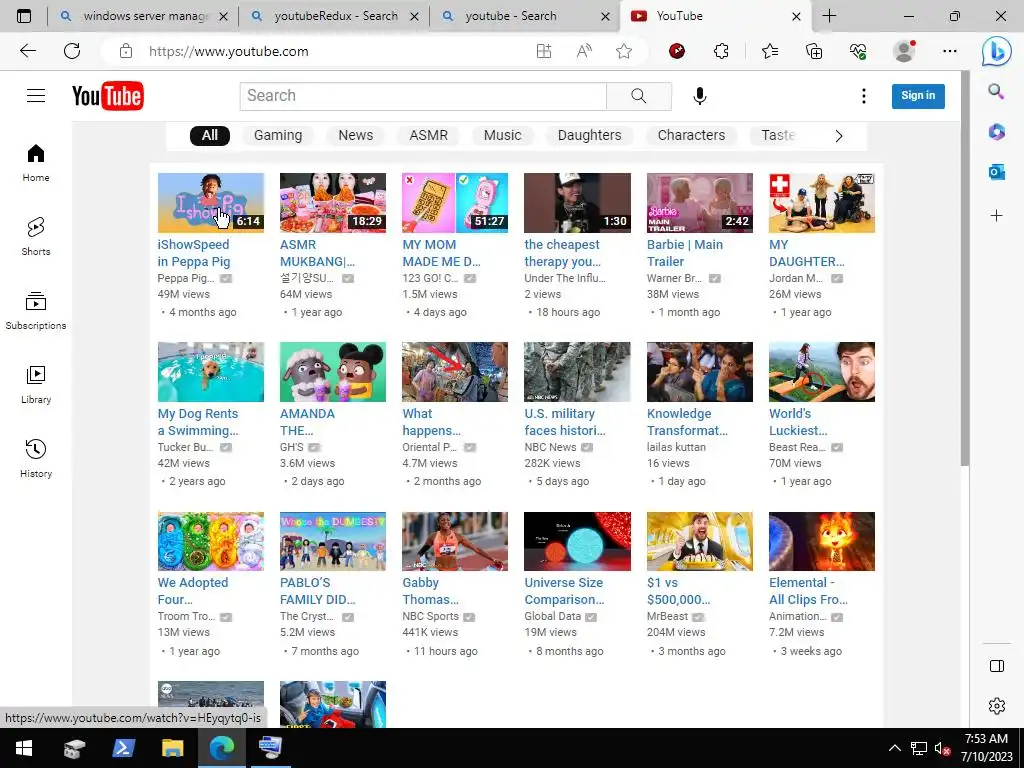The height and width of the screenshot is (768, 1024).
Task: Open Subscriptions from the sidebar
Action: click(36, 311)
